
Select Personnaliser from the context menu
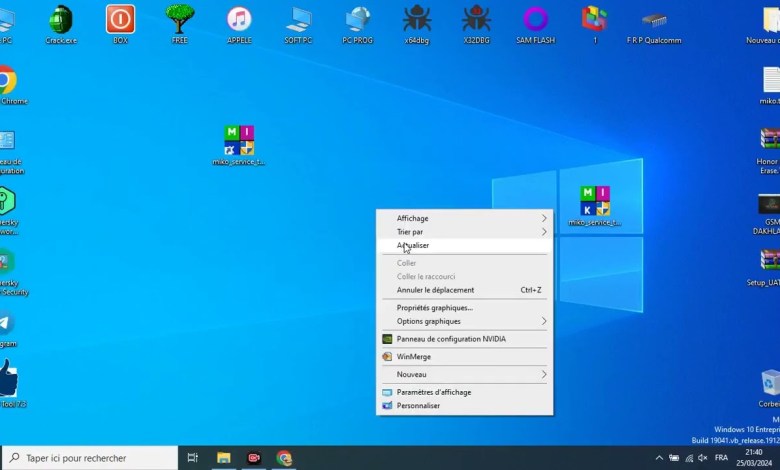click(418, 406)
